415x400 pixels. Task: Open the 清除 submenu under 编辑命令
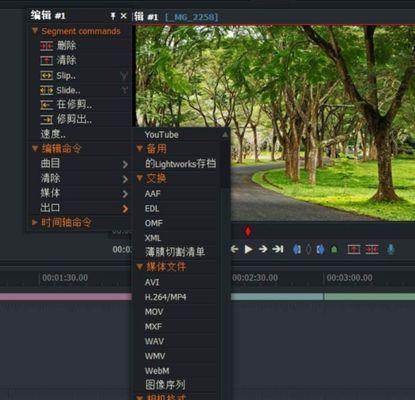(x=79, y=178)
